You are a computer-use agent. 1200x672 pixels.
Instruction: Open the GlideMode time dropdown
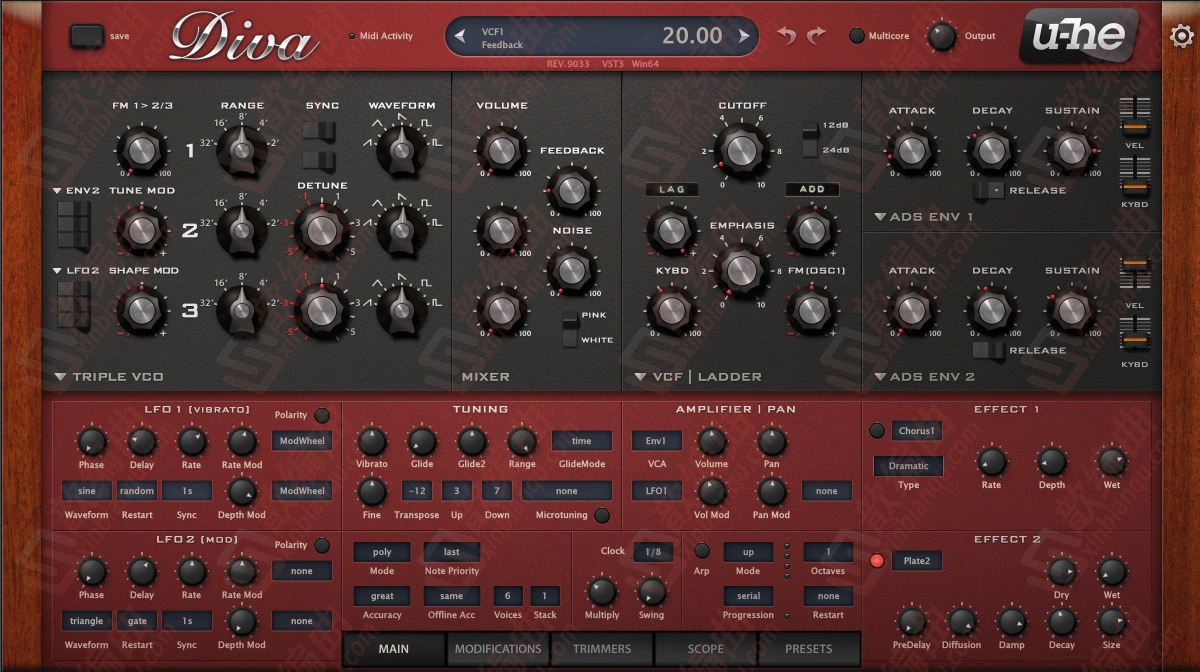(582, 441)
